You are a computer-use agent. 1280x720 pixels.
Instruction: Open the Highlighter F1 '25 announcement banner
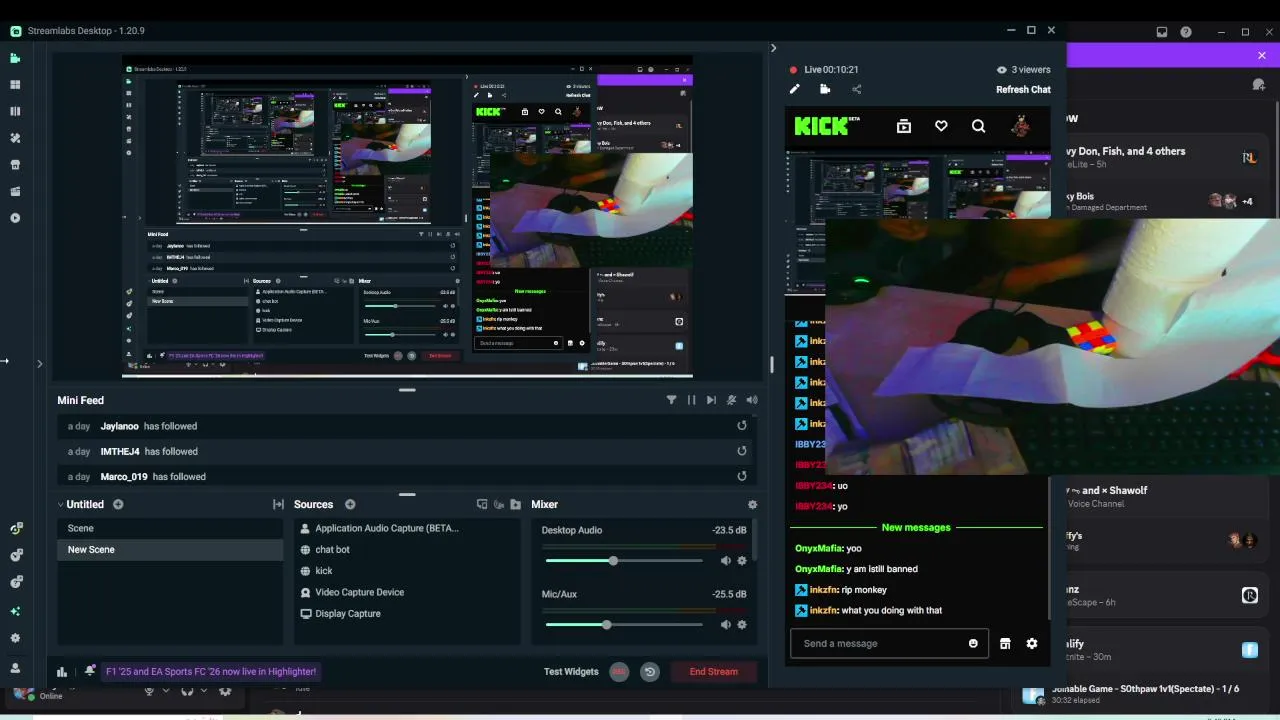pyautogui.click(x=211, y=672)
